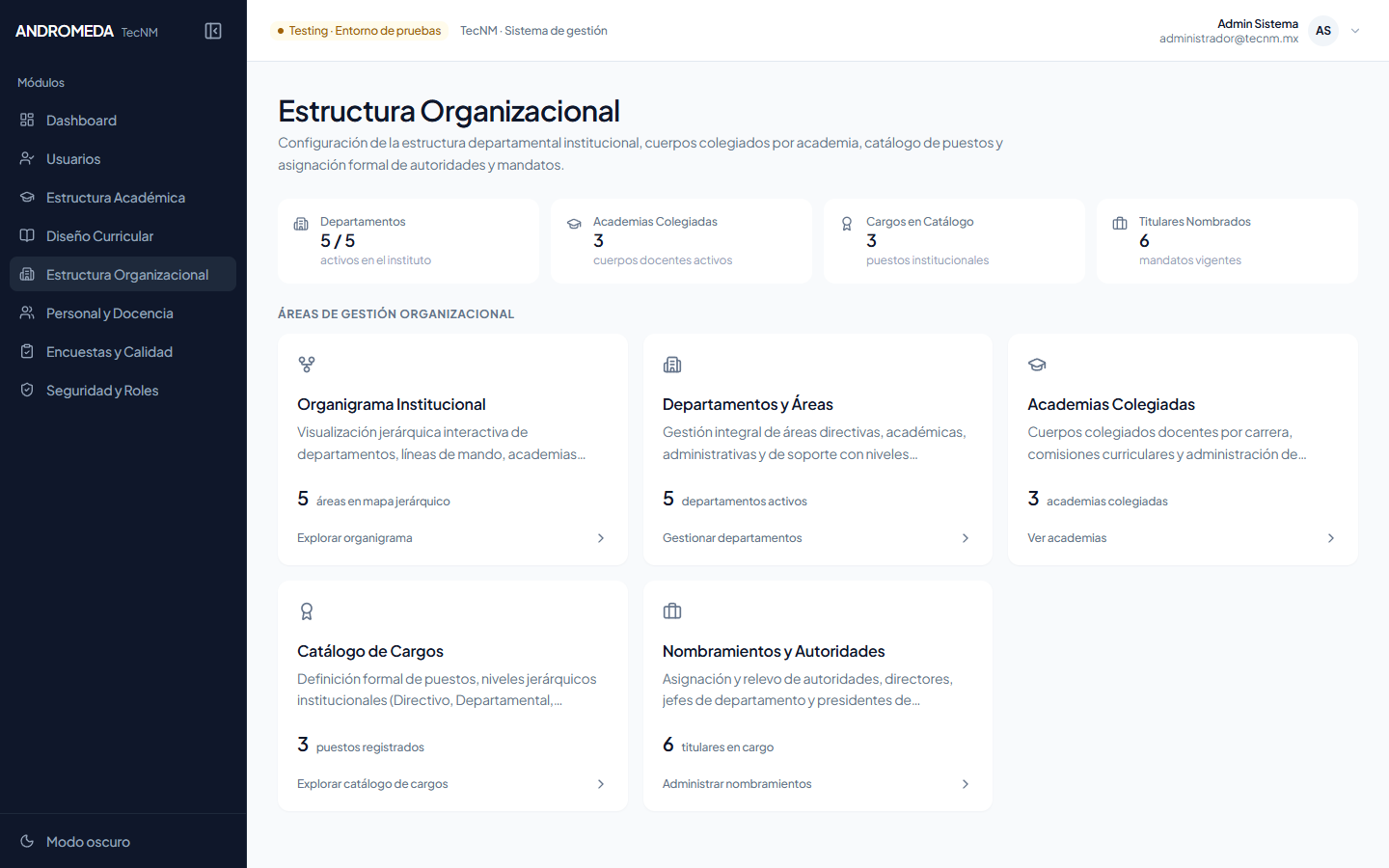Image resolution: width=1389 pixels, height=868 pixels.
Task: Select Estructura Organizacional in the sidebar
Action: (123, 274)
